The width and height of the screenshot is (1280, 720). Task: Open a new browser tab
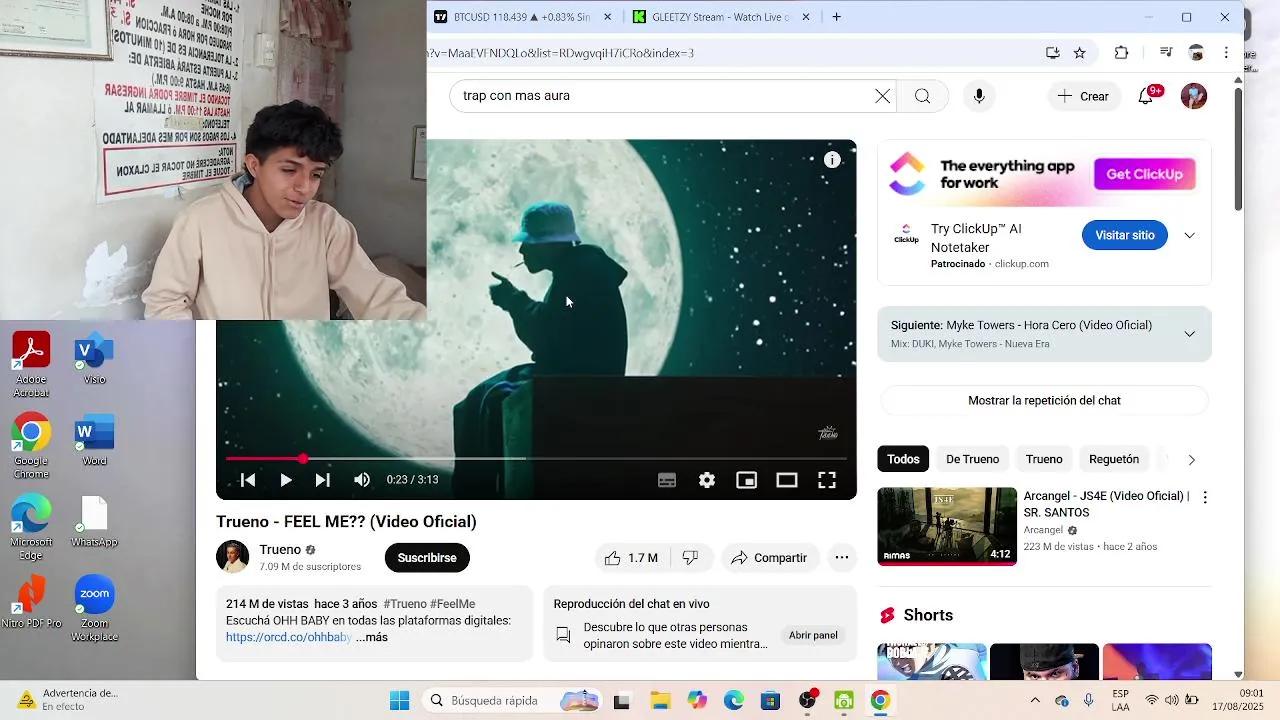click(837, 17)
